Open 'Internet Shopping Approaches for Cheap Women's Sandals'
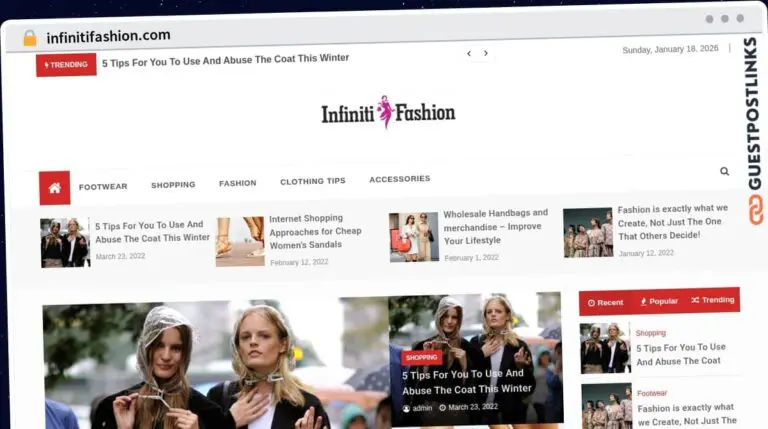Image resolution: width=768 pixels, height=429 pixels. [315, 231]
